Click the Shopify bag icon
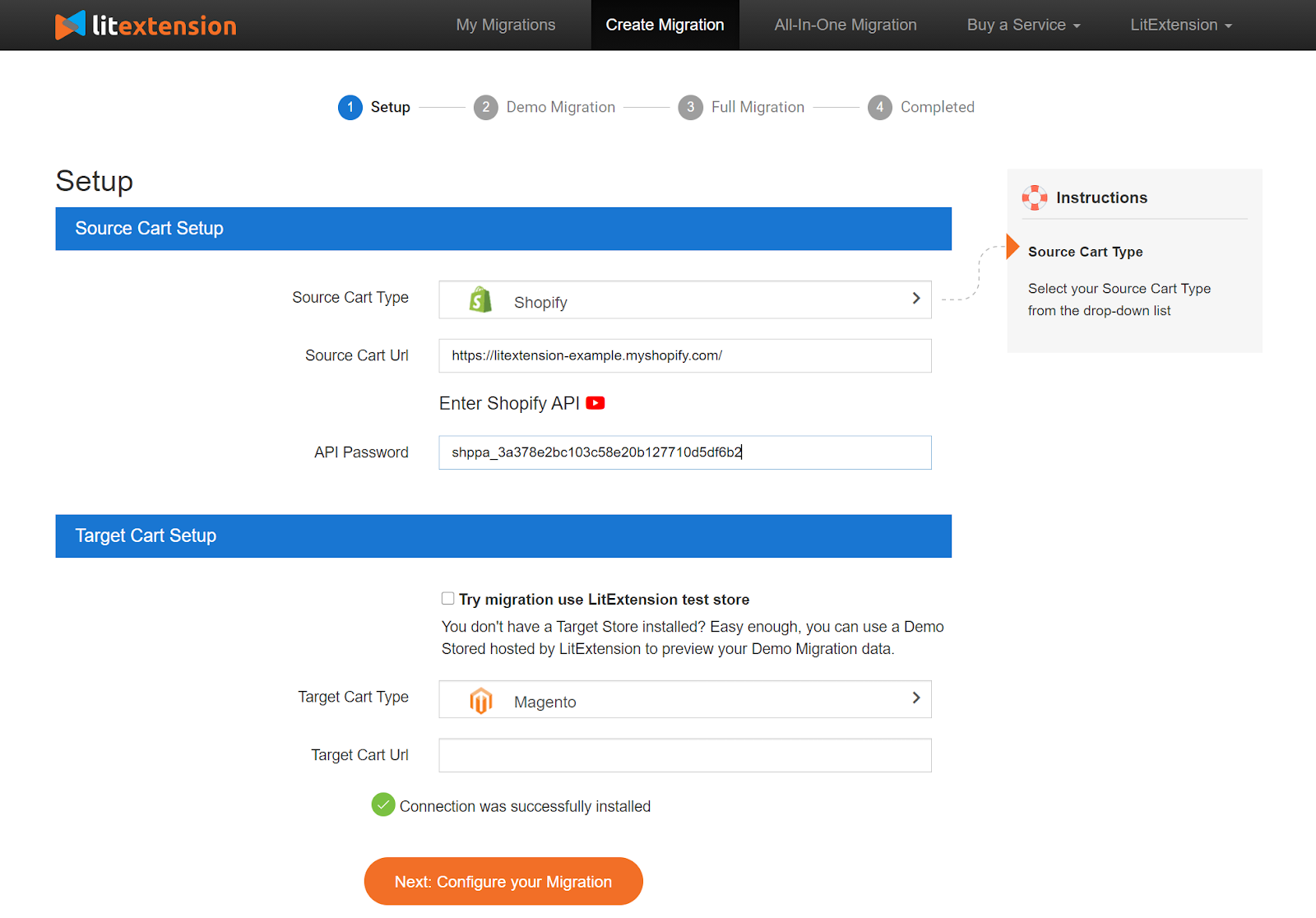The height and width of the screenshot is (918, 1316). click(480, 300)
